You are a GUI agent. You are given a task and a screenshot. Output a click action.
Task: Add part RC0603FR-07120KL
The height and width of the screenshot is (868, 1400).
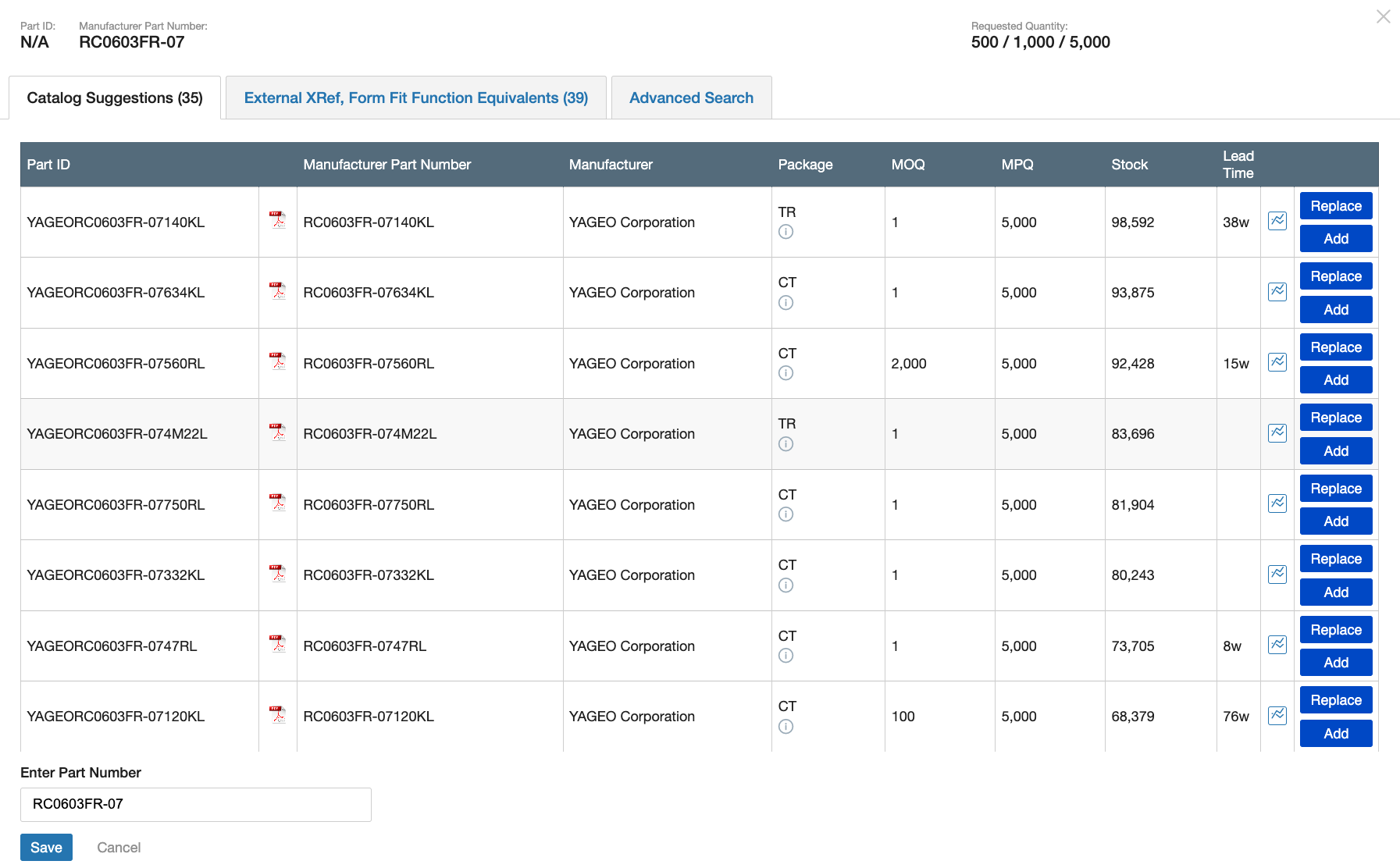point(1336,734)
